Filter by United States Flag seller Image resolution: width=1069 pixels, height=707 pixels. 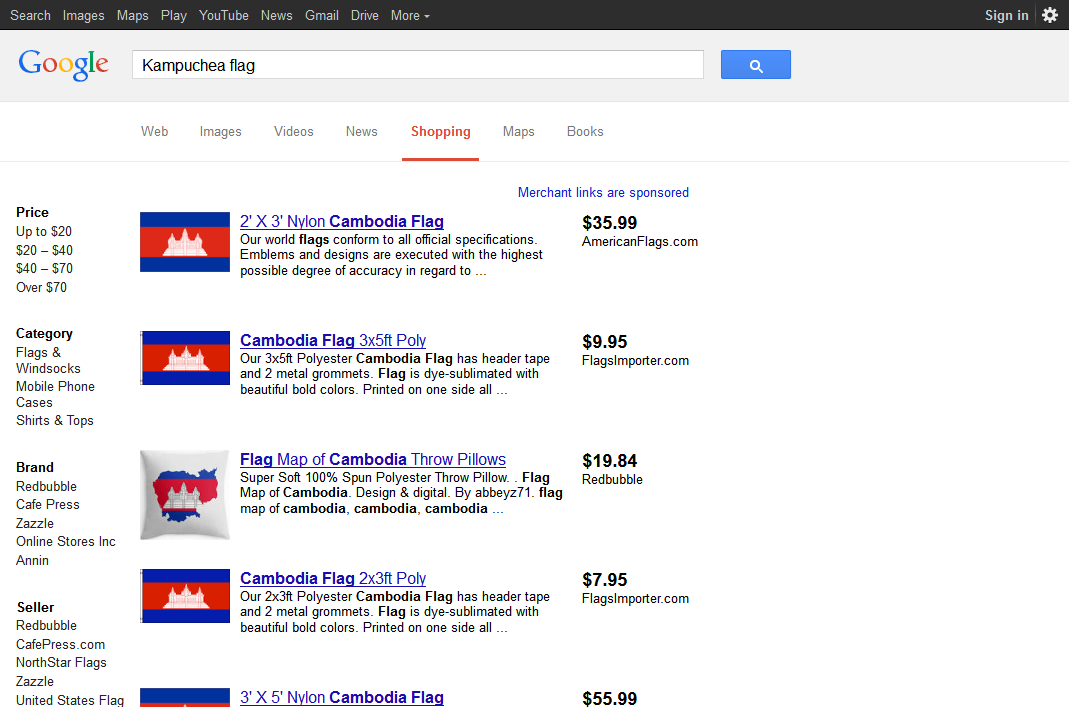point(70,700)
